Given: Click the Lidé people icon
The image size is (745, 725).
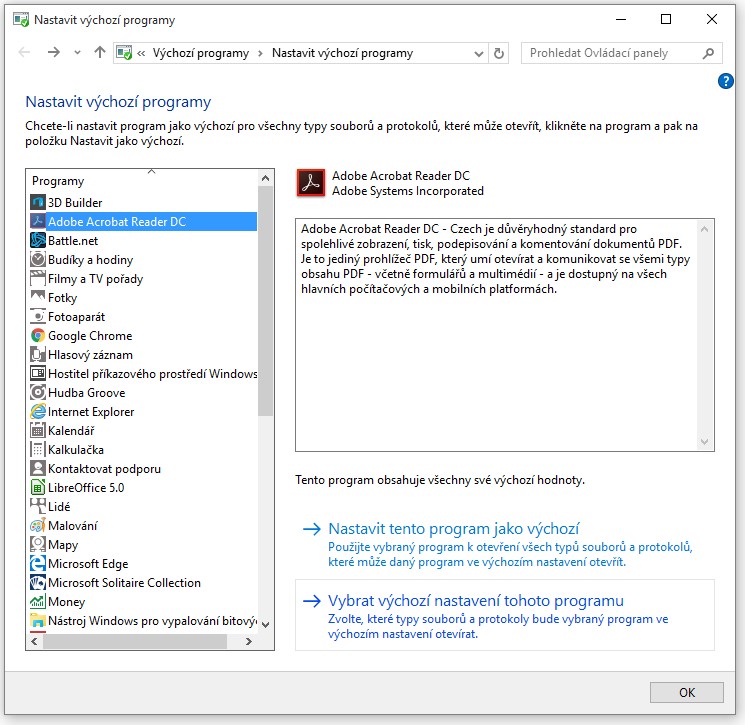Looking at the screenshot, I should click(x=38, y=506).
